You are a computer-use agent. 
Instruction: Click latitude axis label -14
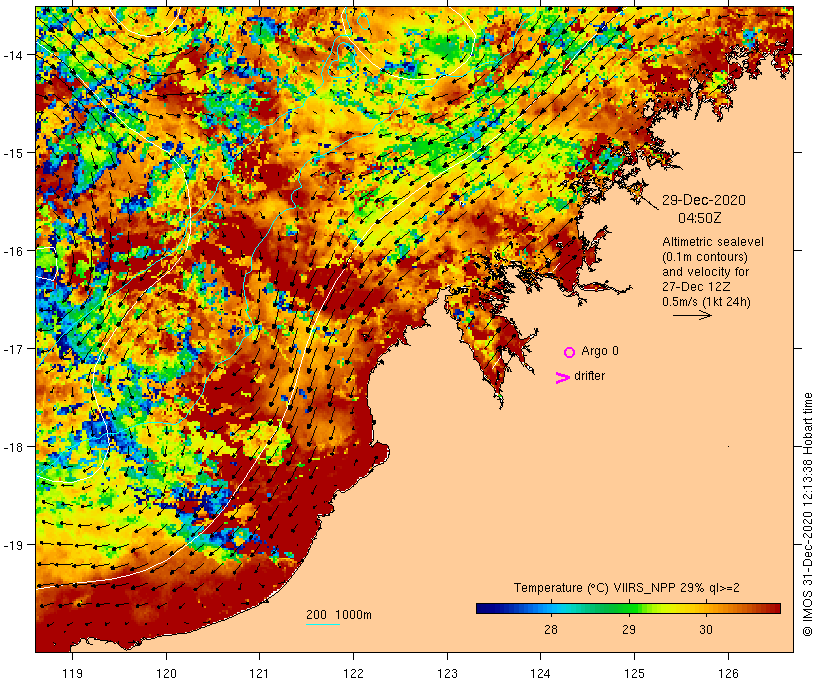pyautogui.click(x=12, y=54)
